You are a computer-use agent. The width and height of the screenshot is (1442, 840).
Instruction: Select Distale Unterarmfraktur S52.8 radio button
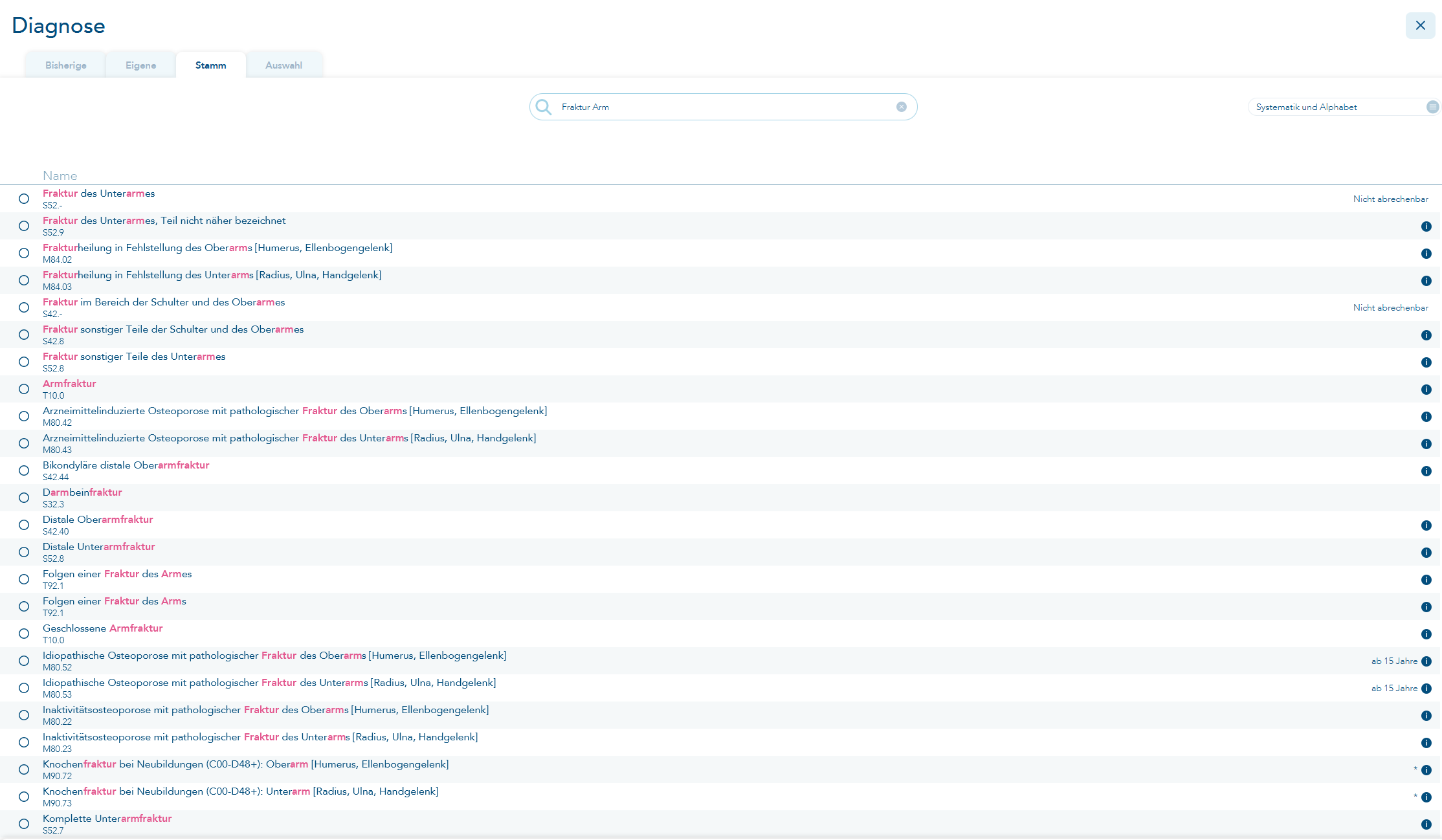[24, 552]
